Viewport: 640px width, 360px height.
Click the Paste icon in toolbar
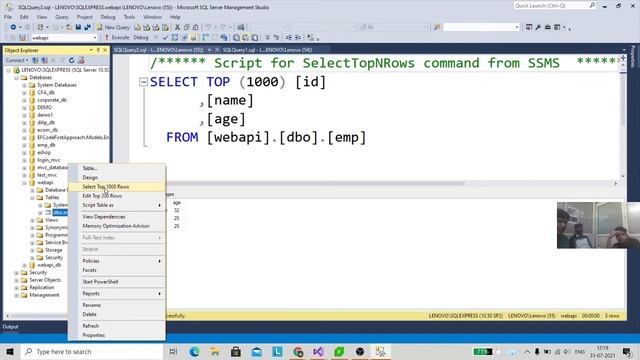[196, 27]
